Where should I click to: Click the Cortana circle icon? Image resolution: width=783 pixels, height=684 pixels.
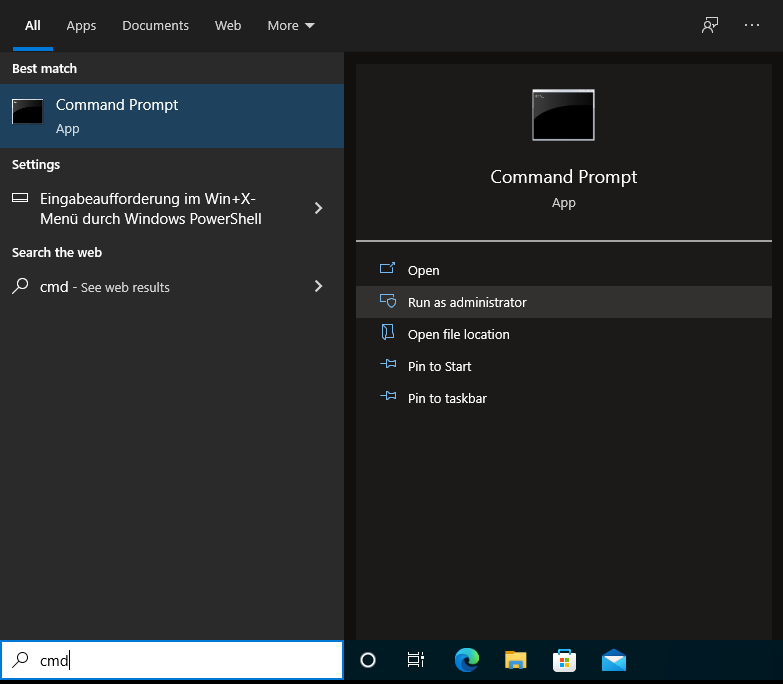pos(367,660)
